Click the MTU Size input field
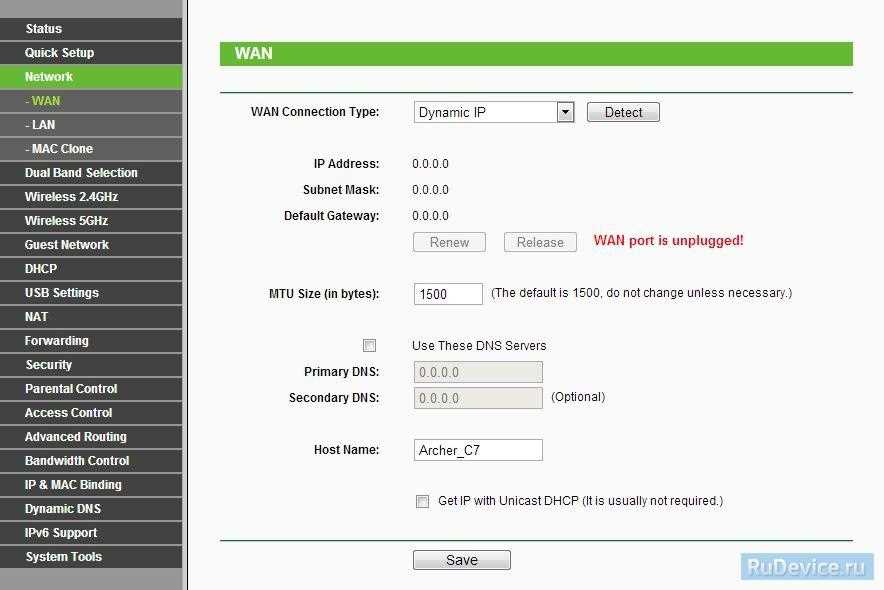Screen dimensions: 884x590 tap(448, 294)
